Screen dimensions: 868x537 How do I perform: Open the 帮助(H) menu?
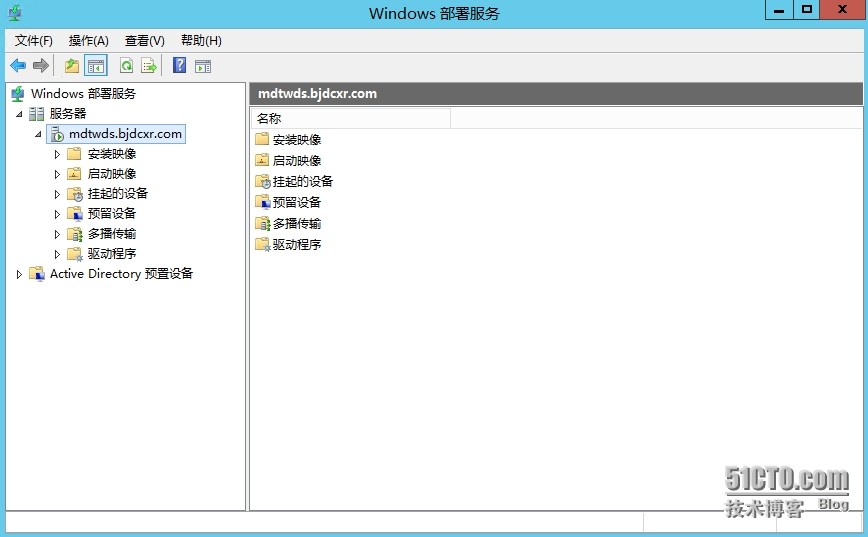pyautogui.click(x=201, y=40)
